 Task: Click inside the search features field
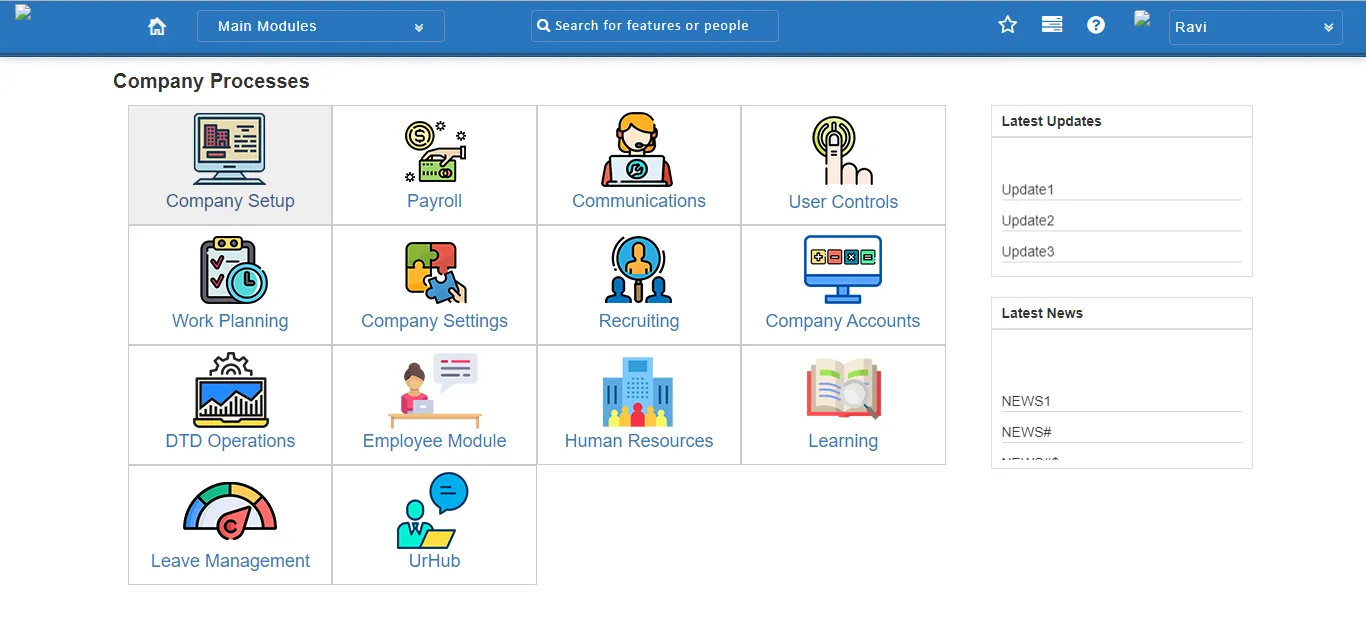pyautogui.click(x=654, y=25)
